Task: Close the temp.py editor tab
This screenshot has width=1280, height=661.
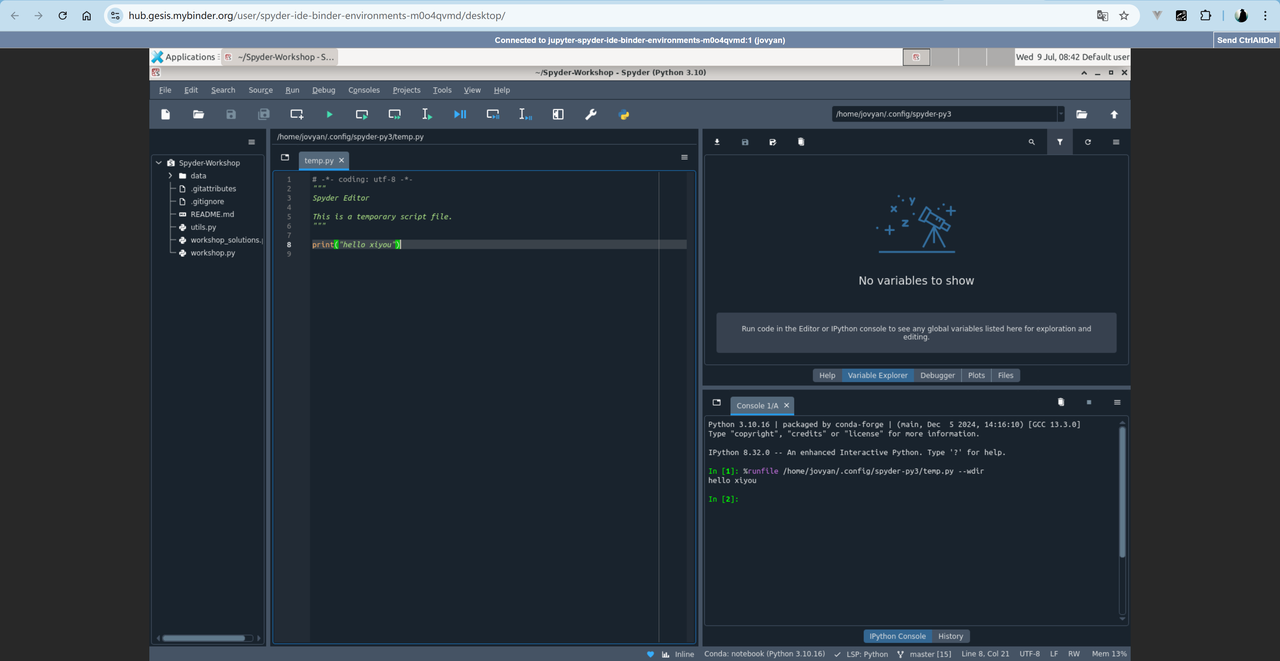Action: point(341,160)
